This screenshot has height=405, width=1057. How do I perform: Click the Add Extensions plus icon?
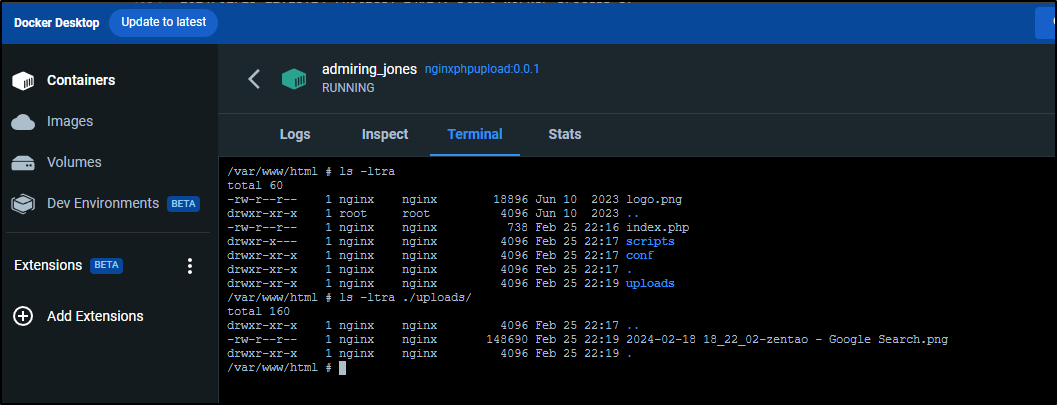[23, 316]
